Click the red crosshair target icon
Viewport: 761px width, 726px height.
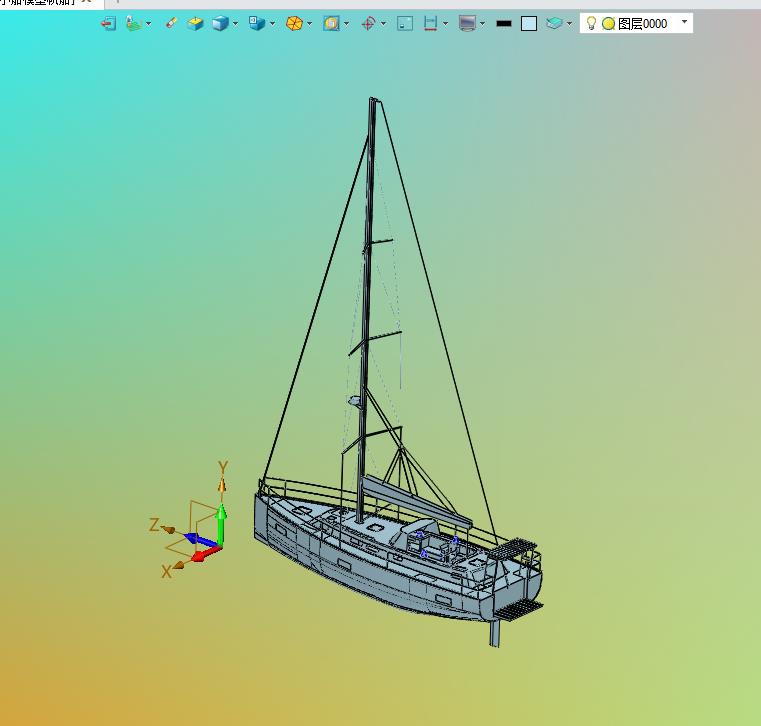coord(368,23)
